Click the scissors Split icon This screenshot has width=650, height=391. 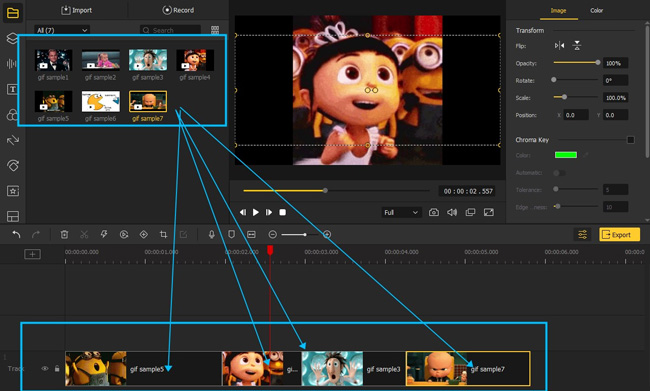[84, 235]
